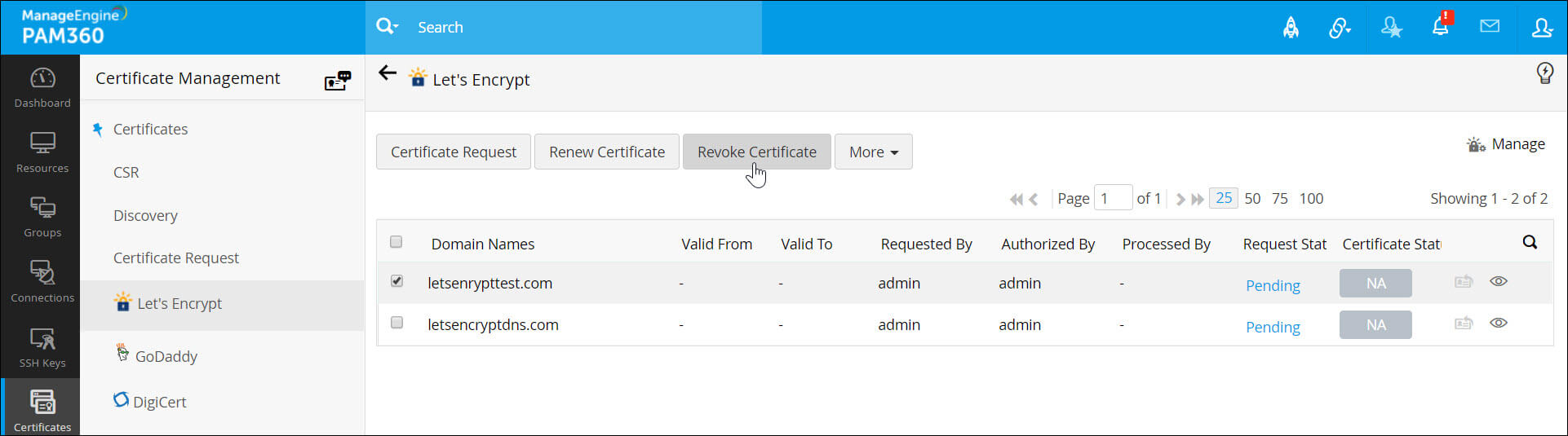
Task: Open the Connections sidebar icon
Action: [x=42, y=282]
